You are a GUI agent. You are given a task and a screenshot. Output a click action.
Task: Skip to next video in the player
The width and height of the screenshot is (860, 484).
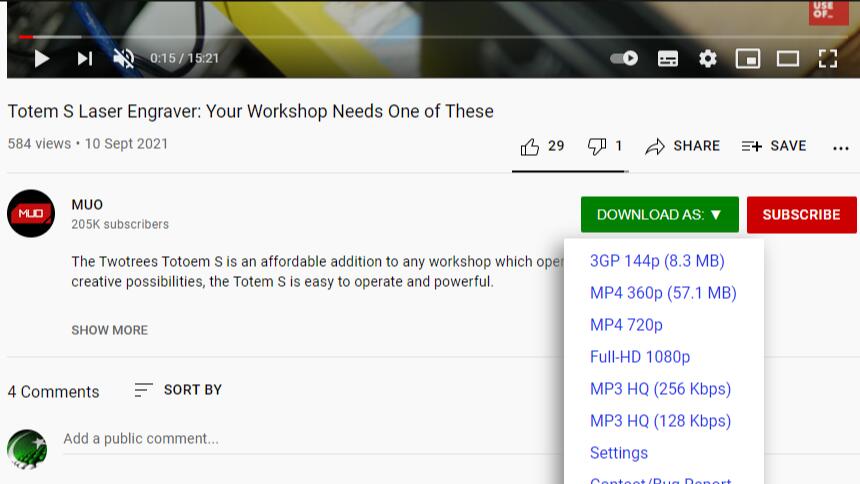84,58
